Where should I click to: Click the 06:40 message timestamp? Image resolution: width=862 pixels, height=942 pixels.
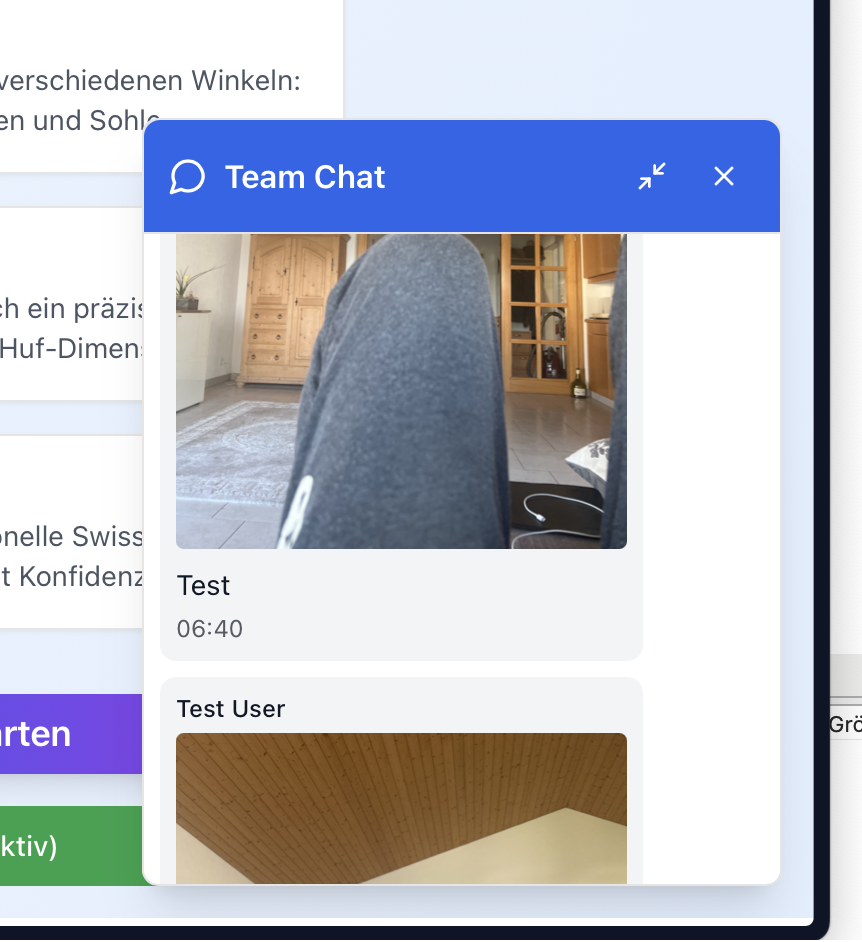pyautogui.click(x=209, y=629)
